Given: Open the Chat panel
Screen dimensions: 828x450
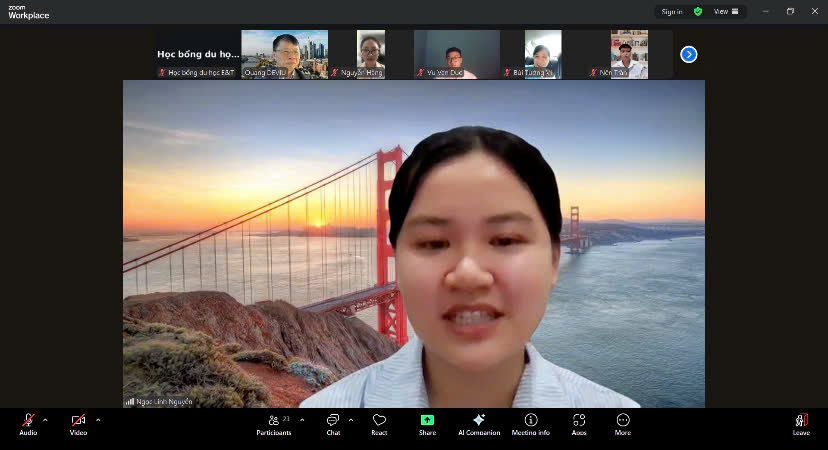Looking at the screenshot, I should tap(333, 422).
